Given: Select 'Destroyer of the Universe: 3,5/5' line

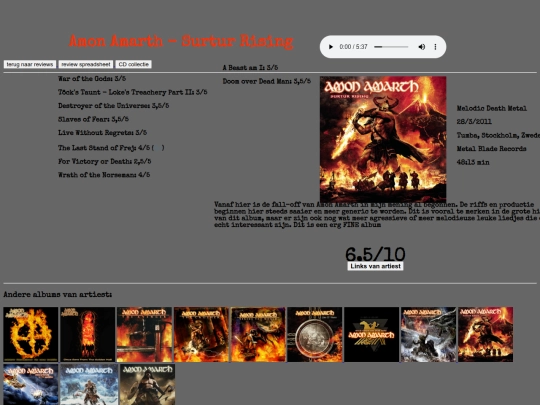Looking at the screenshot, I should pos(114,106).
